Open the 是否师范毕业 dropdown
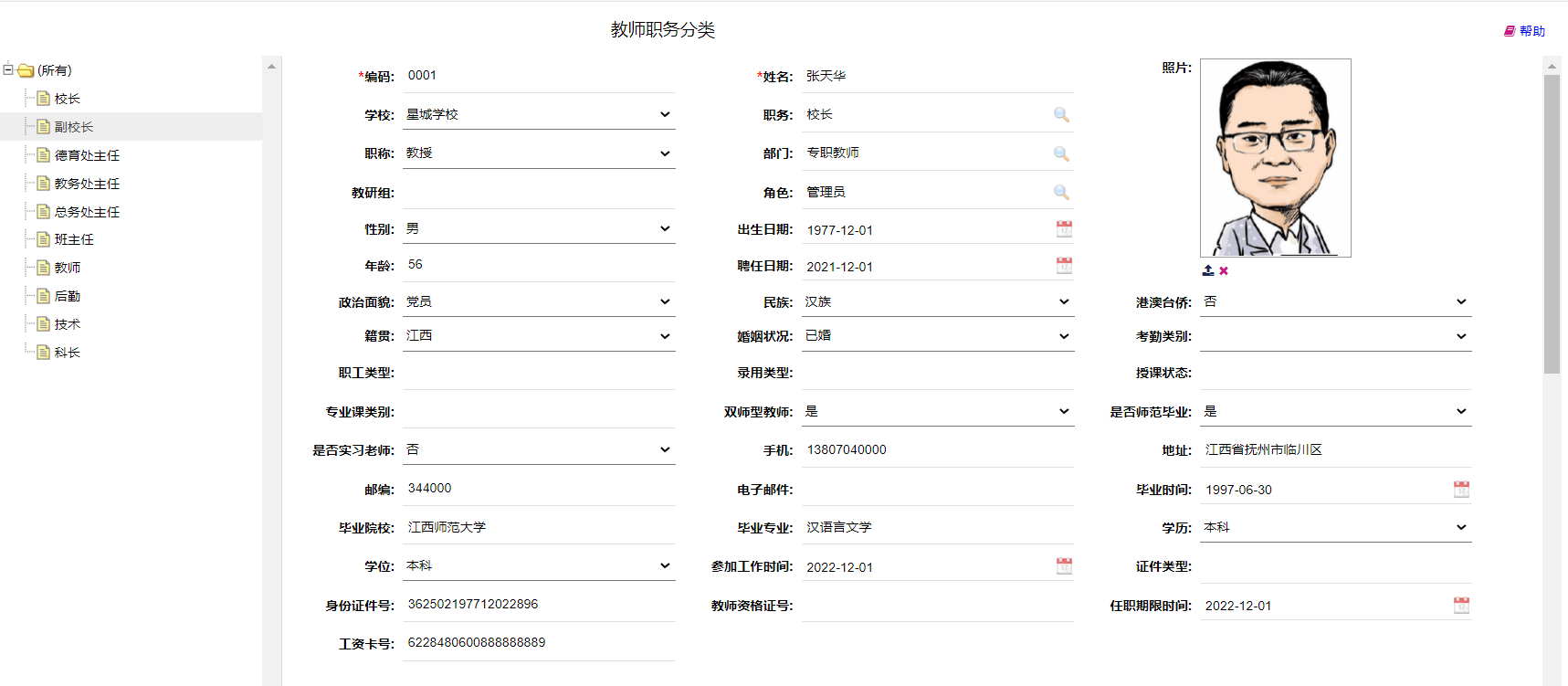 coord(1336,411)
